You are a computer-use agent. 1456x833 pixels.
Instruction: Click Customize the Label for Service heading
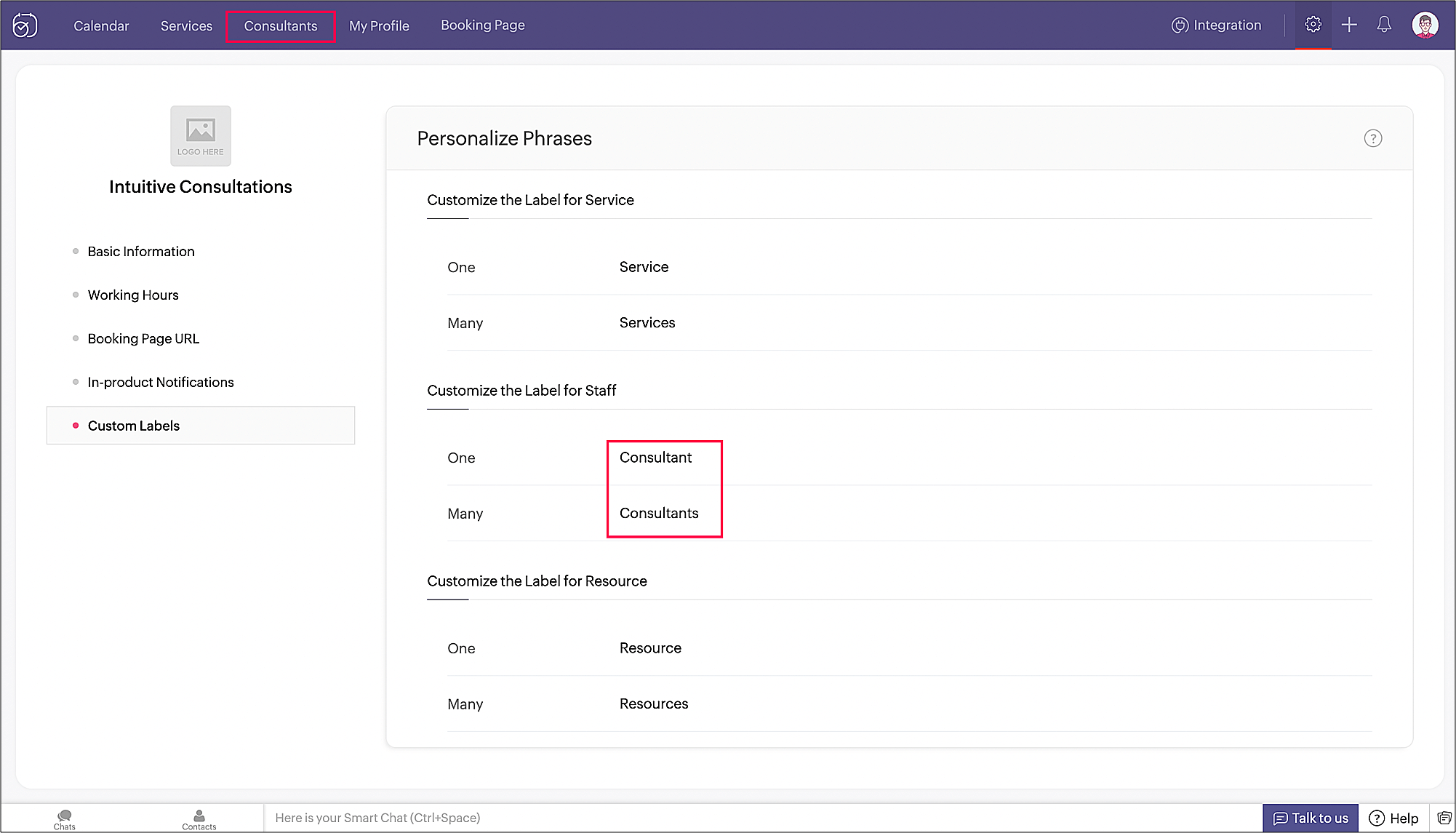click(x=530, y=200)
